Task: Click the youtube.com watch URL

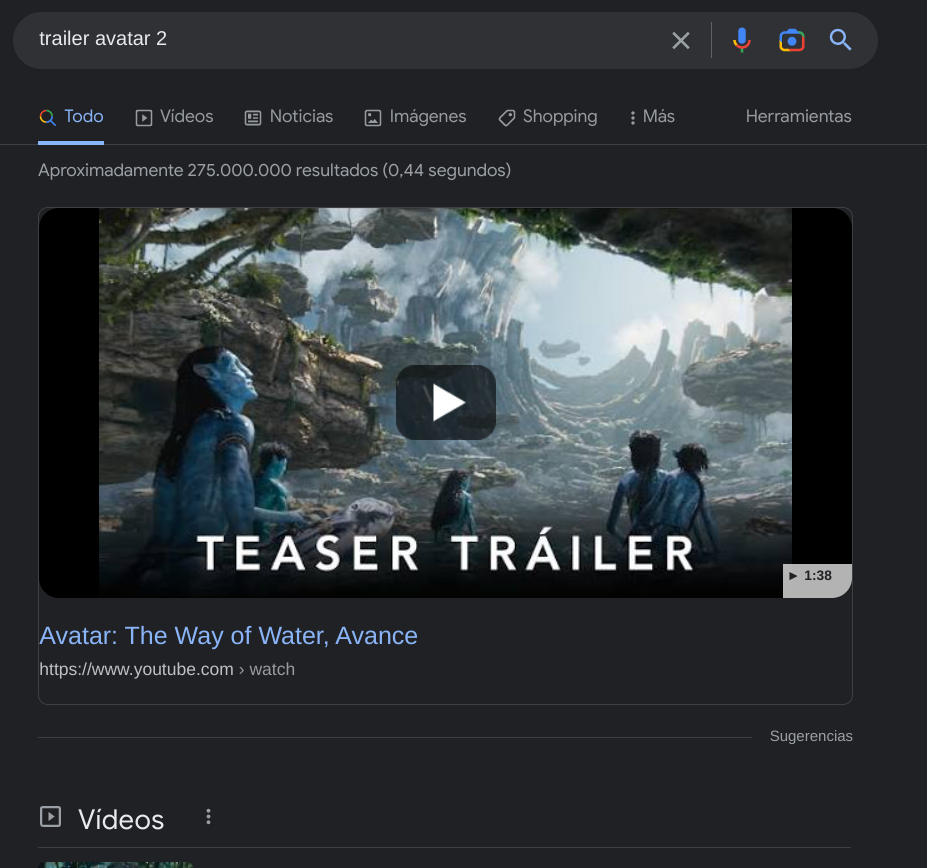Action: tap(167, 669)
